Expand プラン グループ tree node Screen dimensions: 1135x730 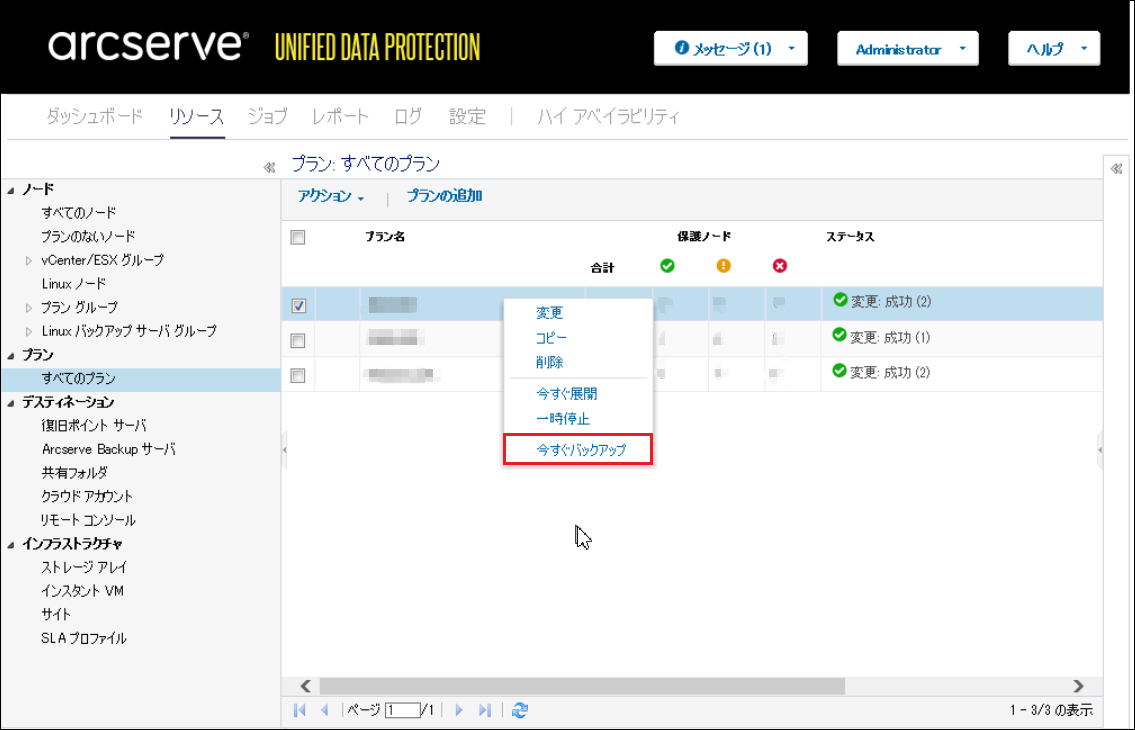[29, 308]
